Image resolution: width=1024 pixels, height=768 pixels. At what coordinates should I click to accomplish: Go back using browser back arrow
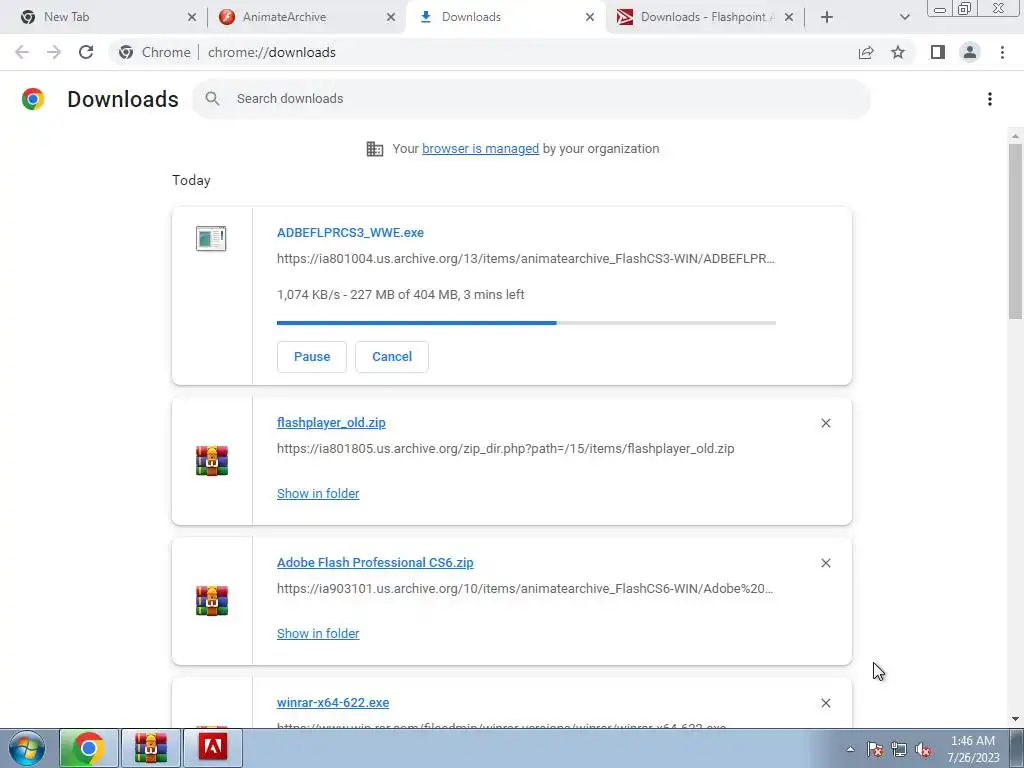pyautogui.click(x=22, y=52)
